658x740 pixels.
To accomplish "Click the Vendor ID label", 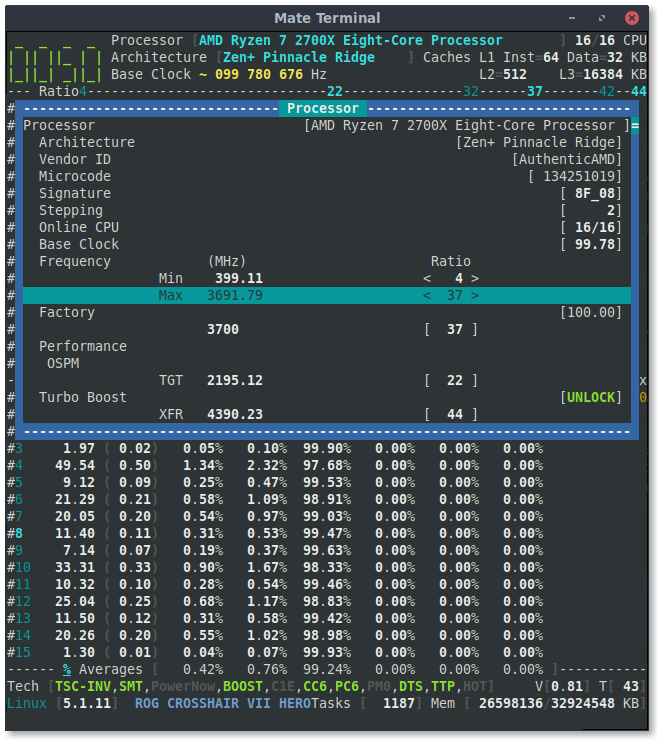I will click(75, 160).
